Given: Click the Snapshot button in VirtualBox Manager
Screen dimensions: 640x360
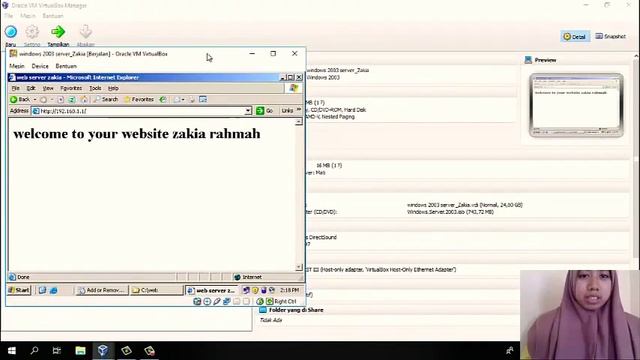Looking at the screenshot, I should click(x=611, y=36).
